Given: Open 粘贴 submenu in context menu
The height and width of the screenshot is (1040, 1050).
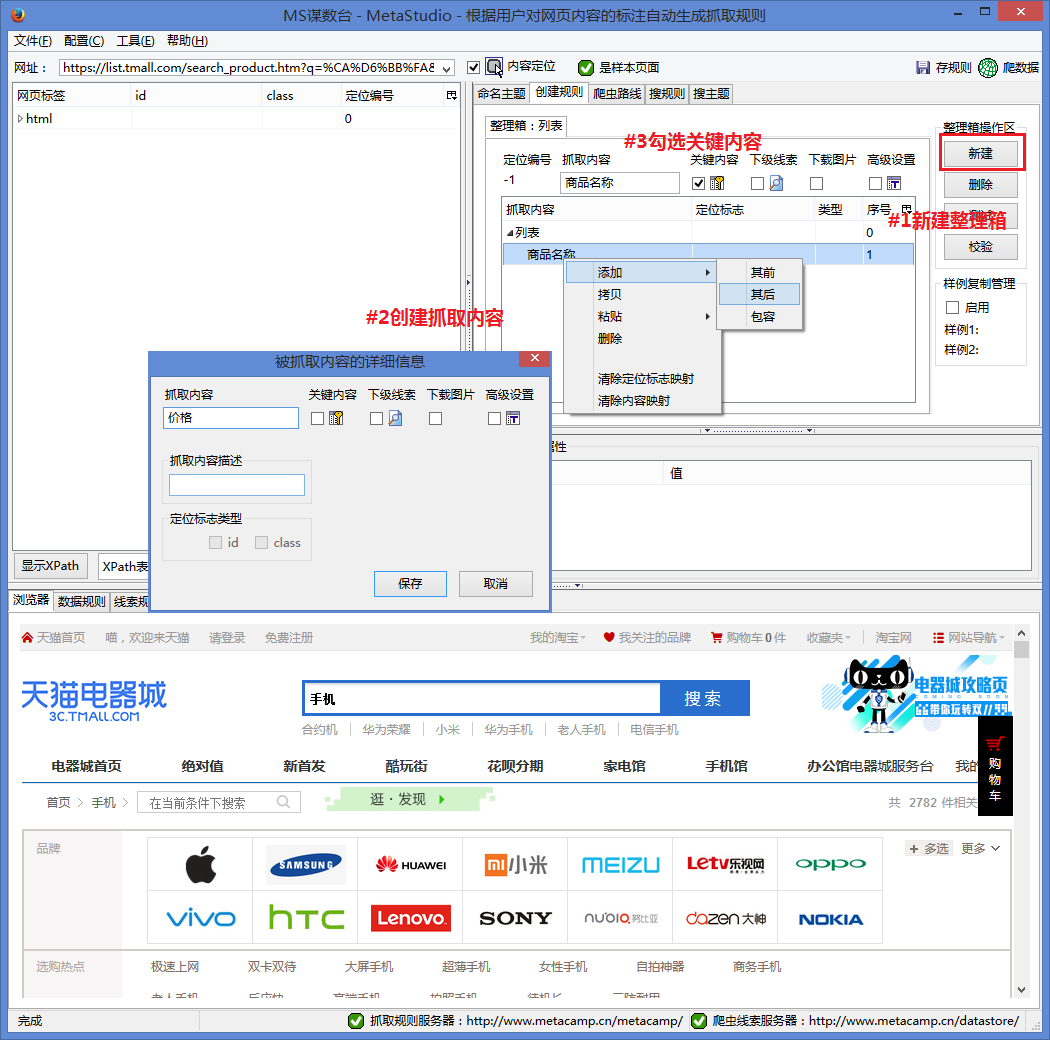Looking at the screenshot, I should point(642,316).
